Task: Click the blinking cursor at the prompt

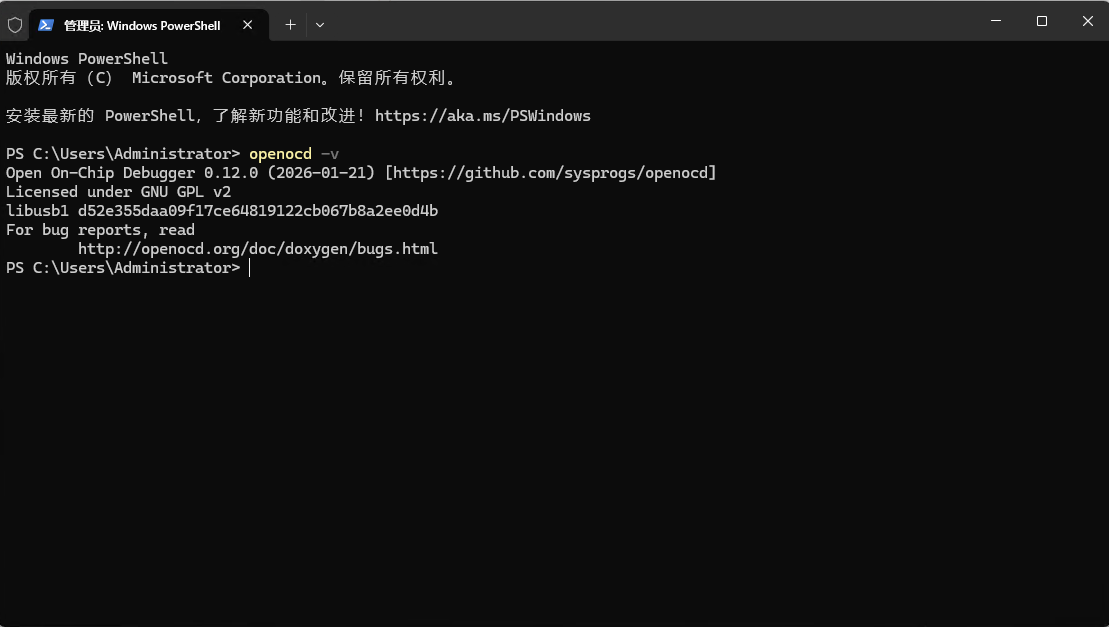Action: 250,267
